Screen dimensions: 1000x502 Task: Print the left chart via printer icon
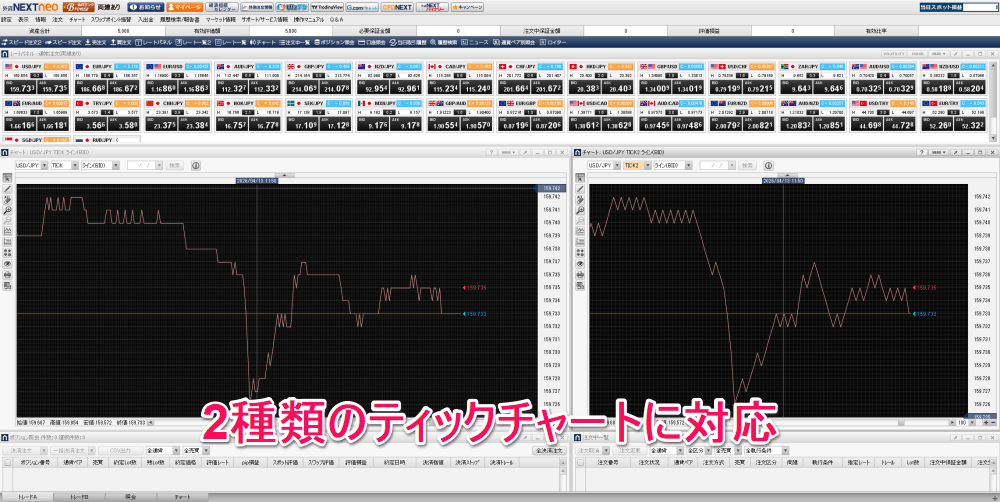[x=8, y=274]
